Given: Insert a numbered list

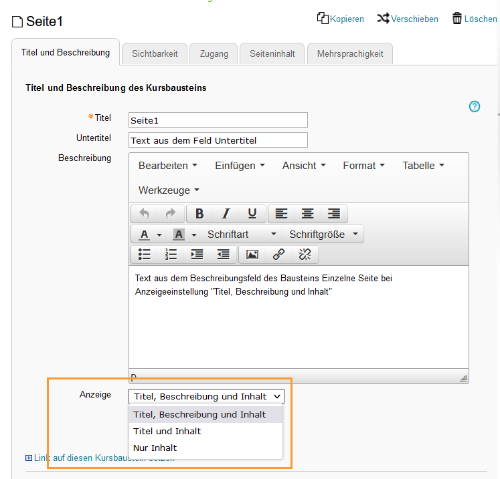Looking at the screenshot, I should (171, 255).
